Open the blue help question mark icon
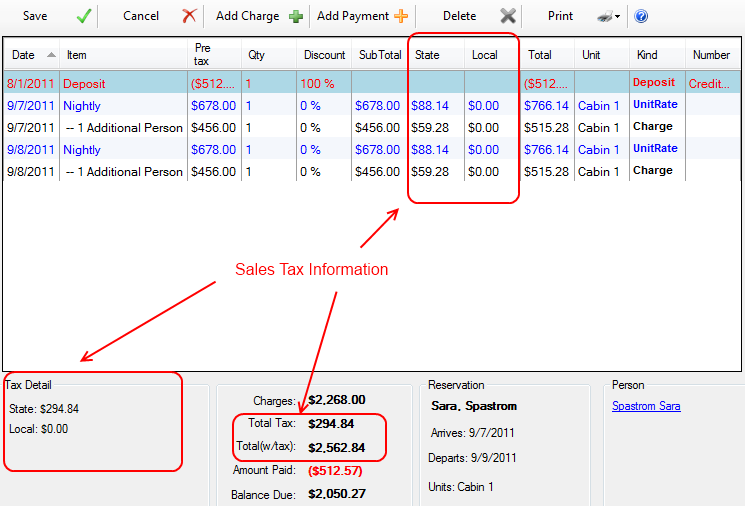 (x=640, y=17)
